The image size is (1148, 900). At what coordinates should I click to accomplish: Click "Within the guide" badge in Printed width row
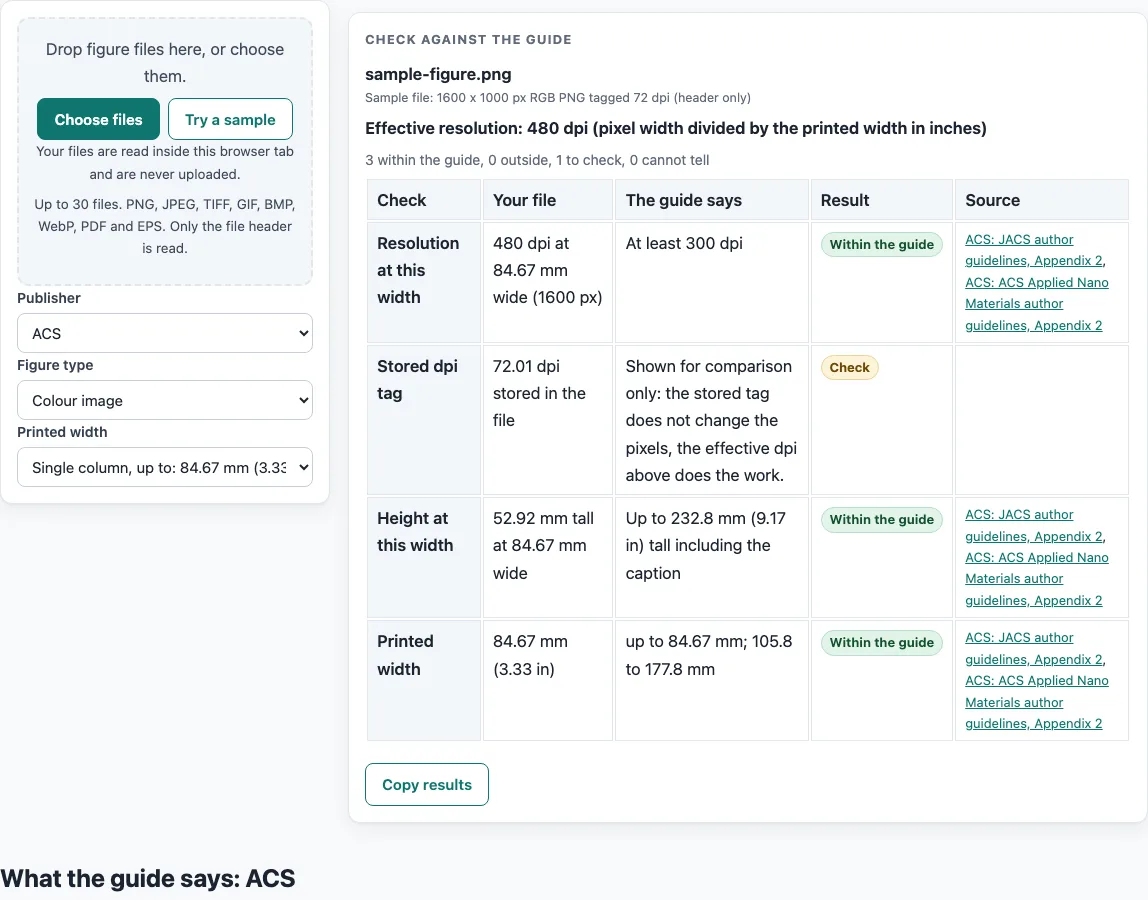882,643
